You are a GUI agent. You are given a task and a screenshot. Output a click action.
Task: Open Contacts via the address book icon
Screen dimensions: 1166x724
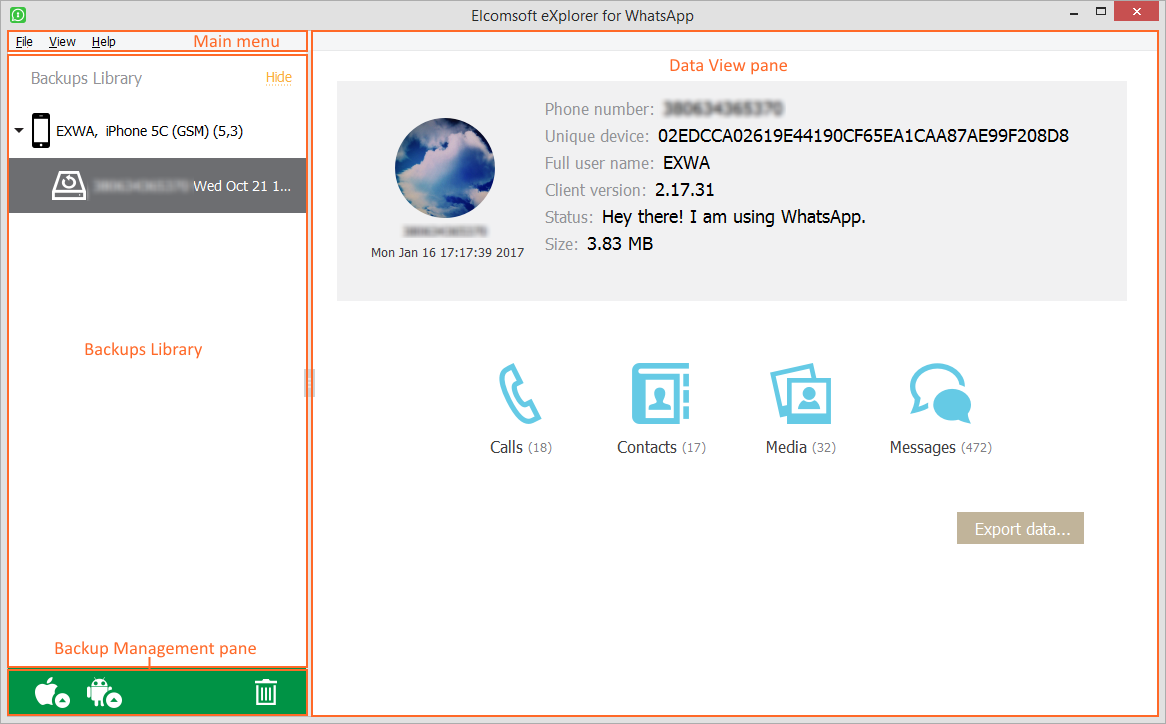pos(660,393)
